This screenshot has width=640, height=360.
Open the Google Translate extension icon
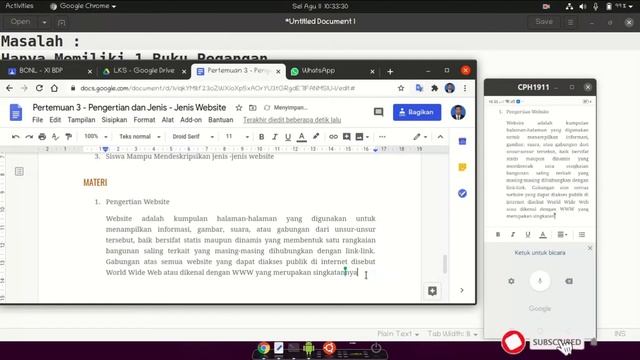[419, 88]
